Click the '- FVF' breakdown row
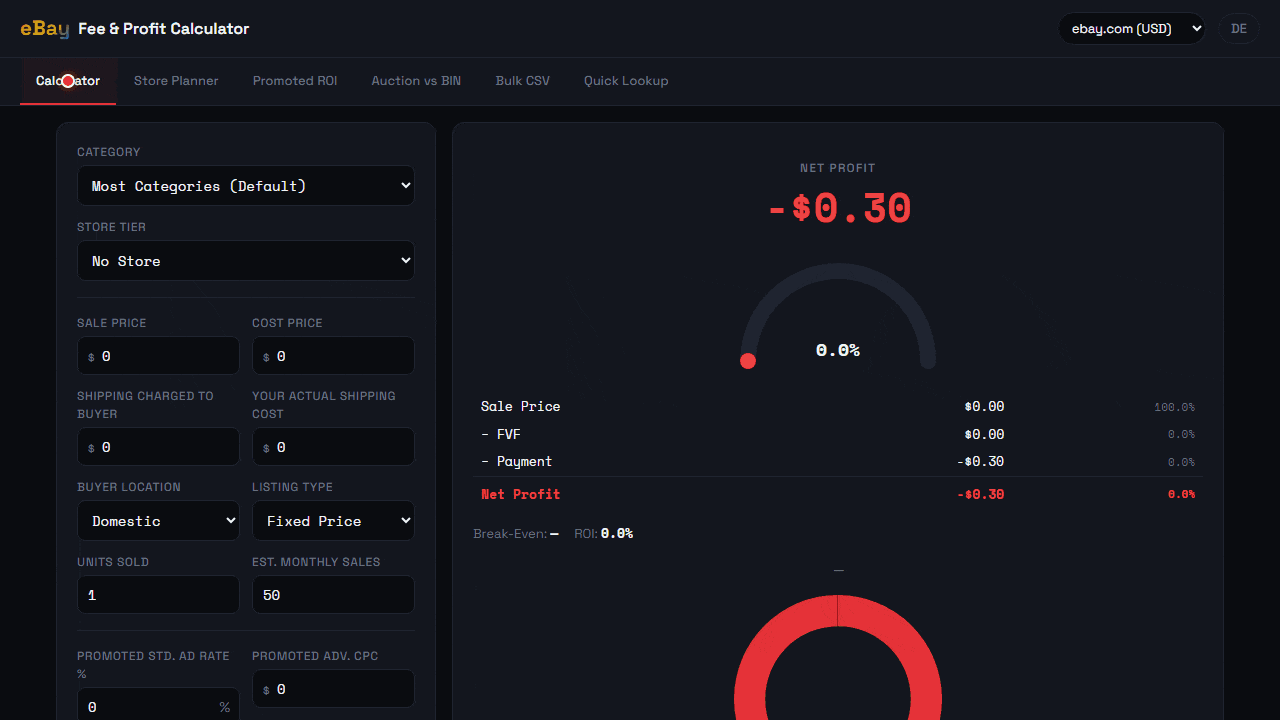The image size is (1280, 720). pyautogui.click(x=838, y=434)
